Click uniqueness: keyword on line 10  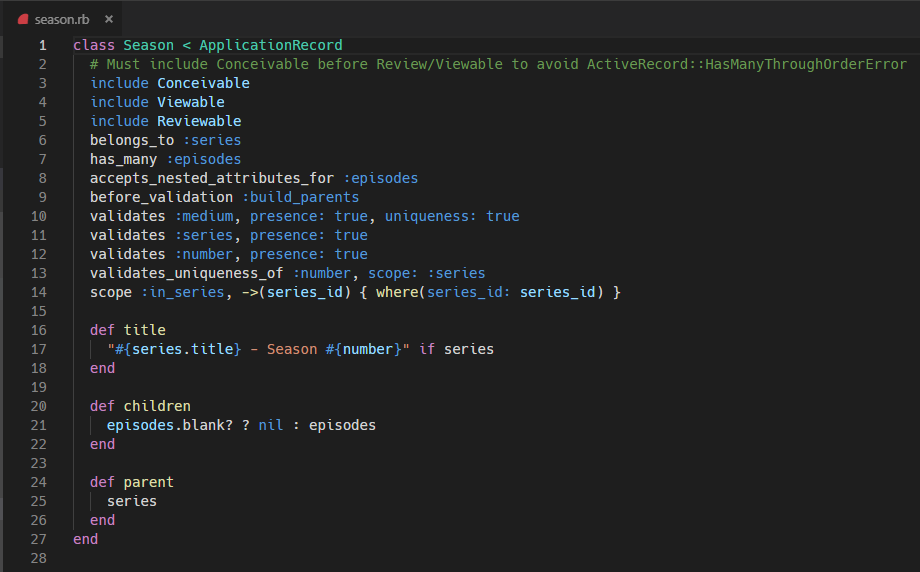pyautogui.click(x=431, y=216)
